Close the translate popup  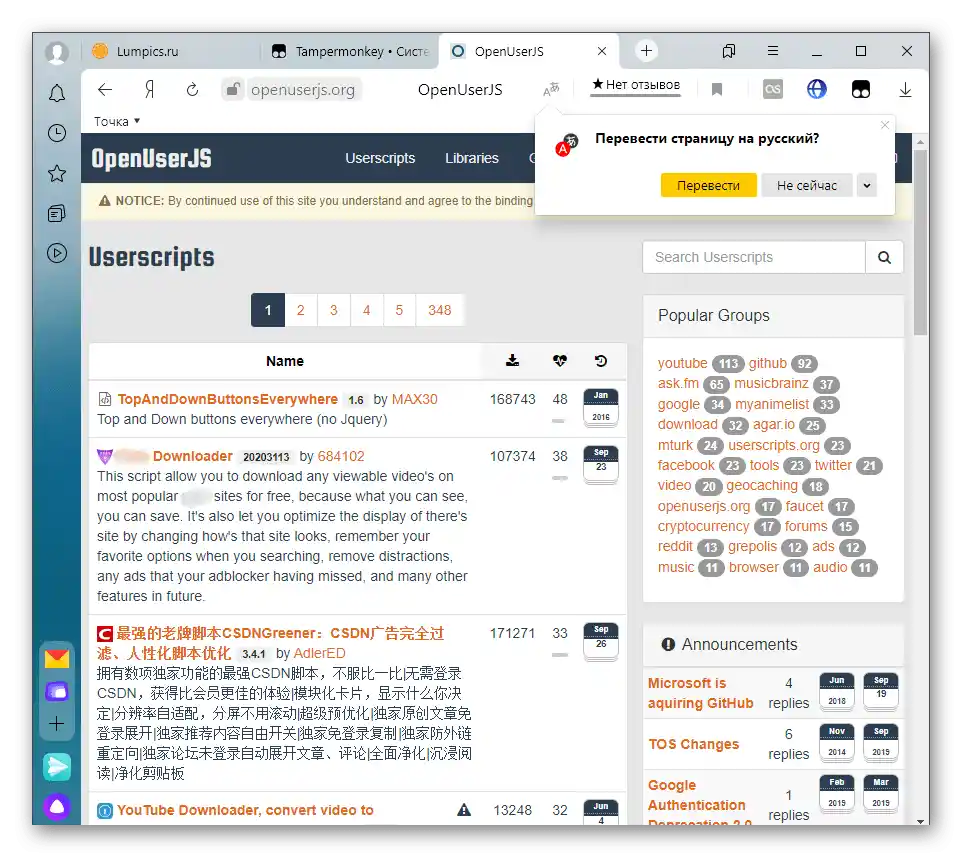(885, 125)
